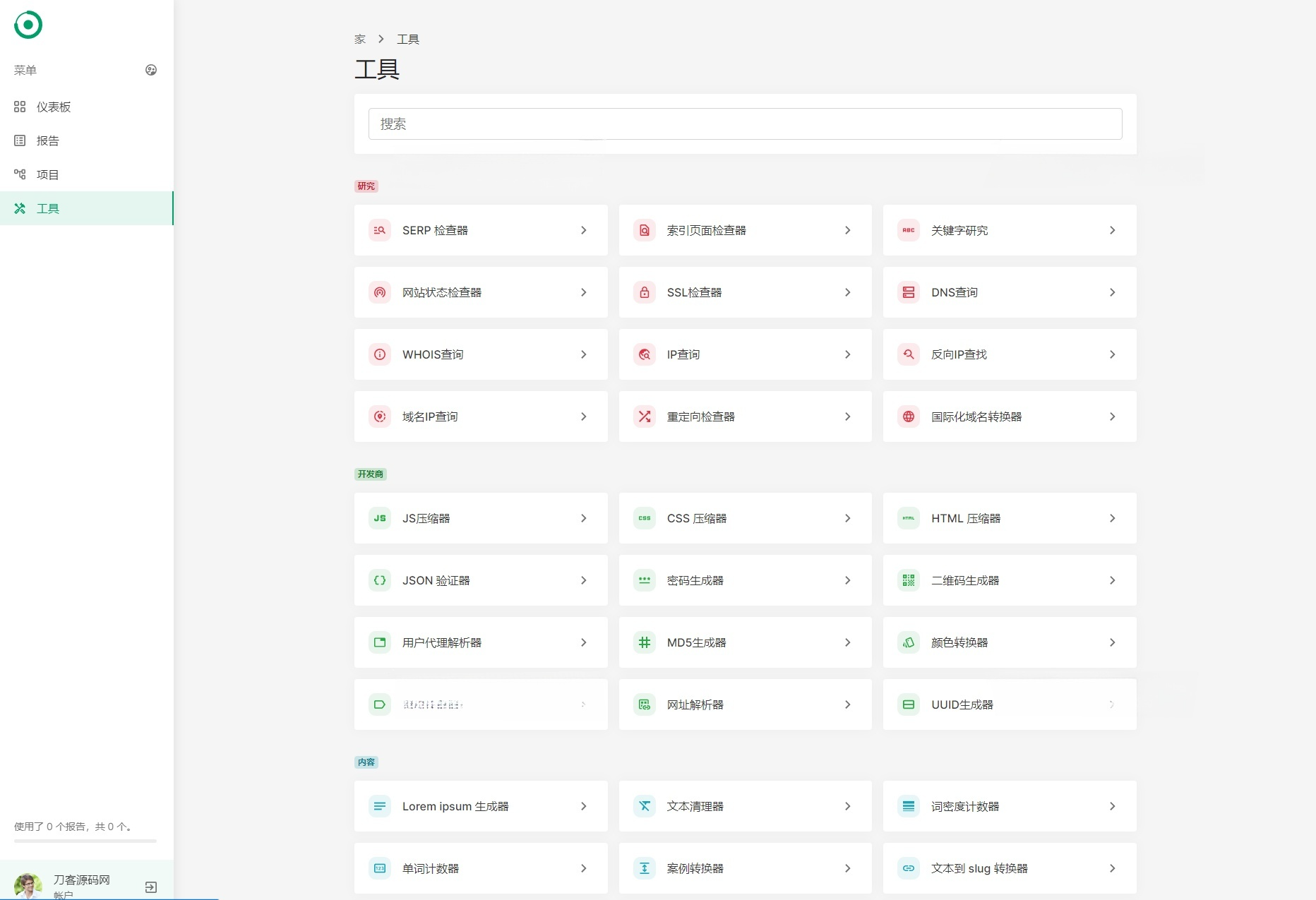Image resolution: width=1316 pixels, height=900 pixels.
Task: Click the 家 breadcrumb link
Action: (x=360, y=39)
